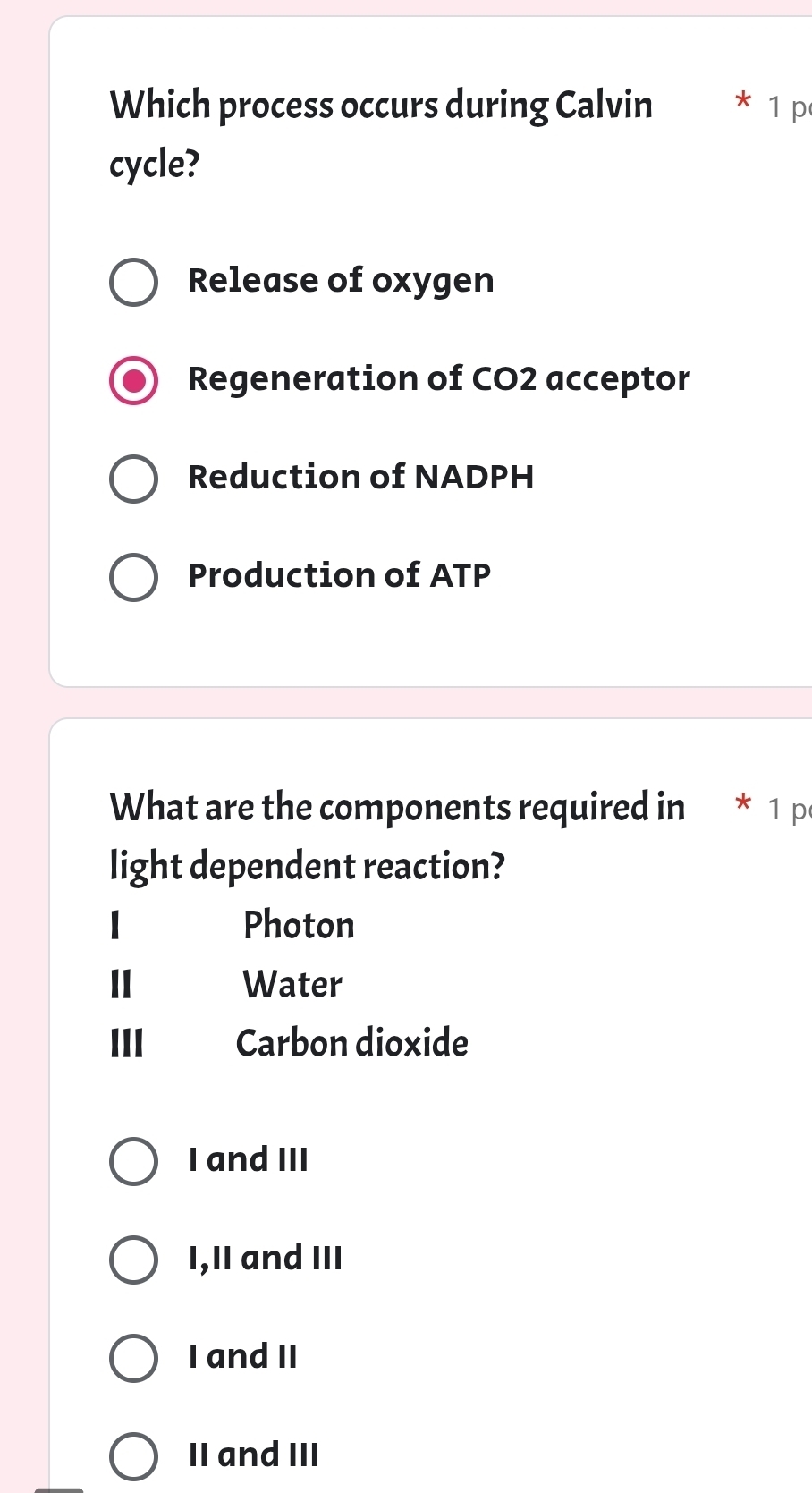The width and height of the screenshot is (812, 1493).
Task: Select the "Release of oxygen" option
Action: [133, 283]
